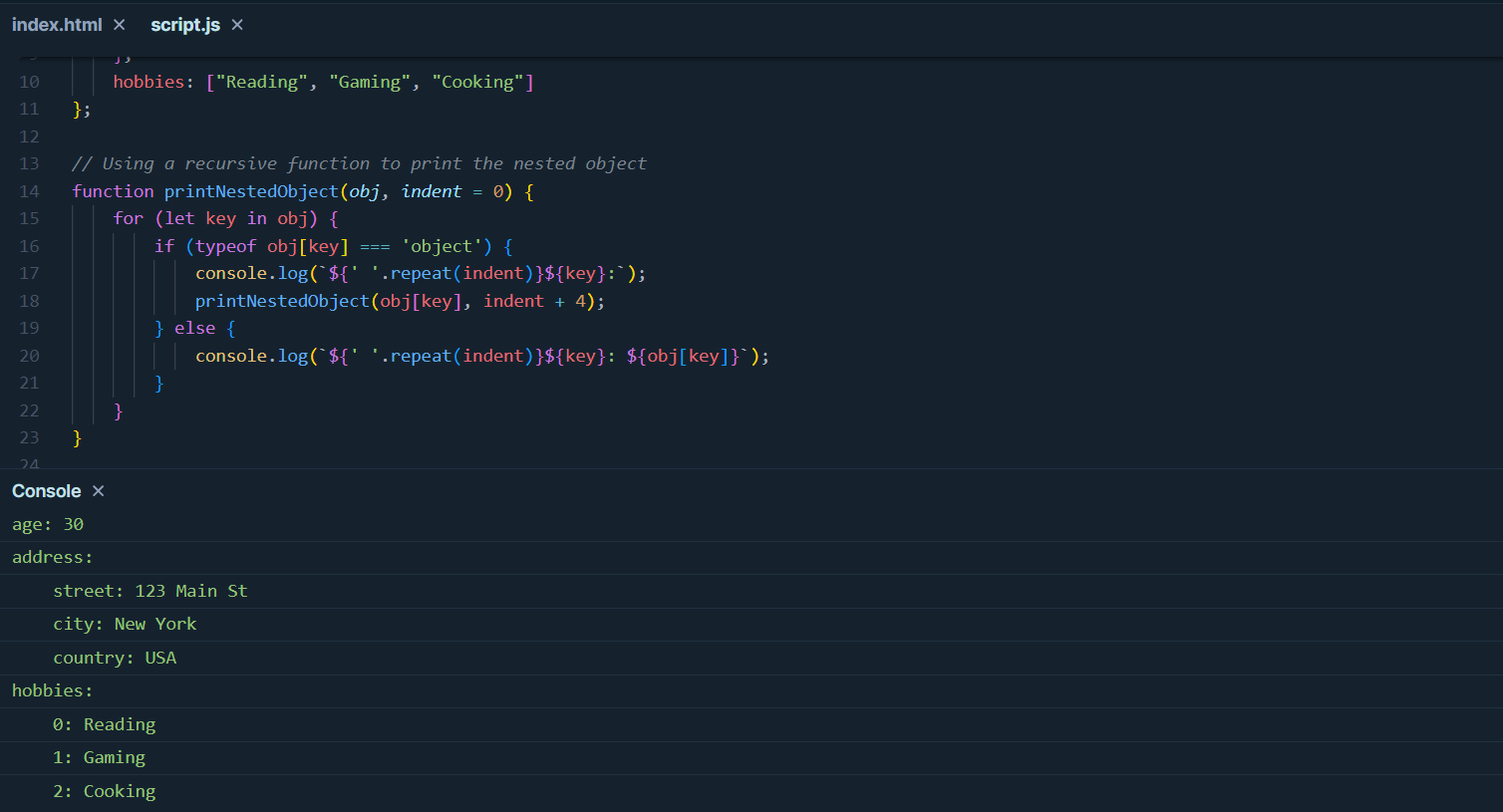Screen dimensions: 1503x812
Task: Click console.log on line 20
Action: click(x=252, y=356)
